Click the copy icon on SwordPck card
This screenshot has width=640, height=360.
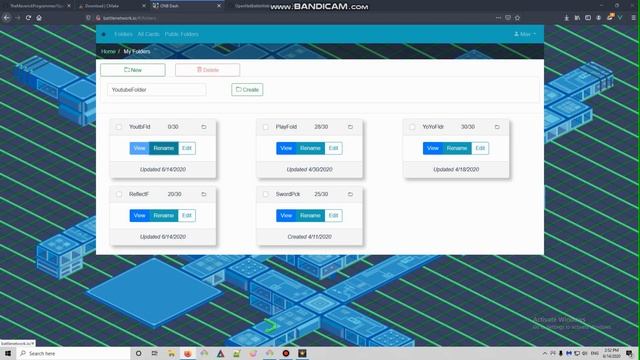[x=350, y=194]
